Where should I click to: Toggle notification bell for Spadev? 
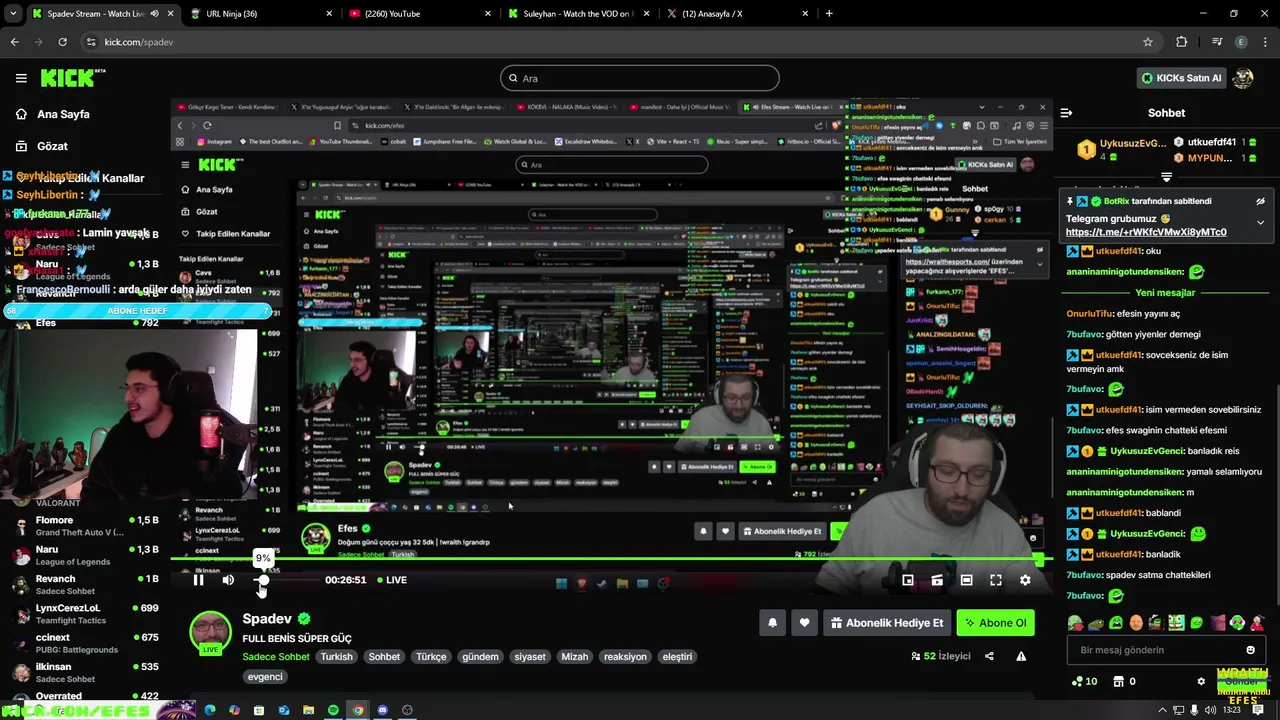point(772,623)
